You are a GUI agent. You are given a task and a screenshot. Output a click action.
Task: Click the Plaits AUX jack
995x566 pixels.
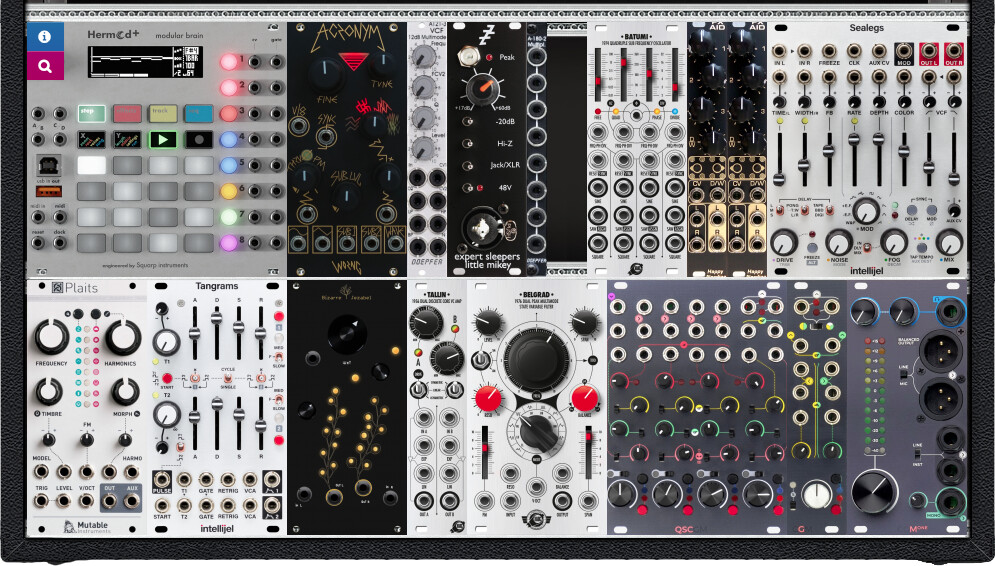pyautogui.click(x=131, y=501)
